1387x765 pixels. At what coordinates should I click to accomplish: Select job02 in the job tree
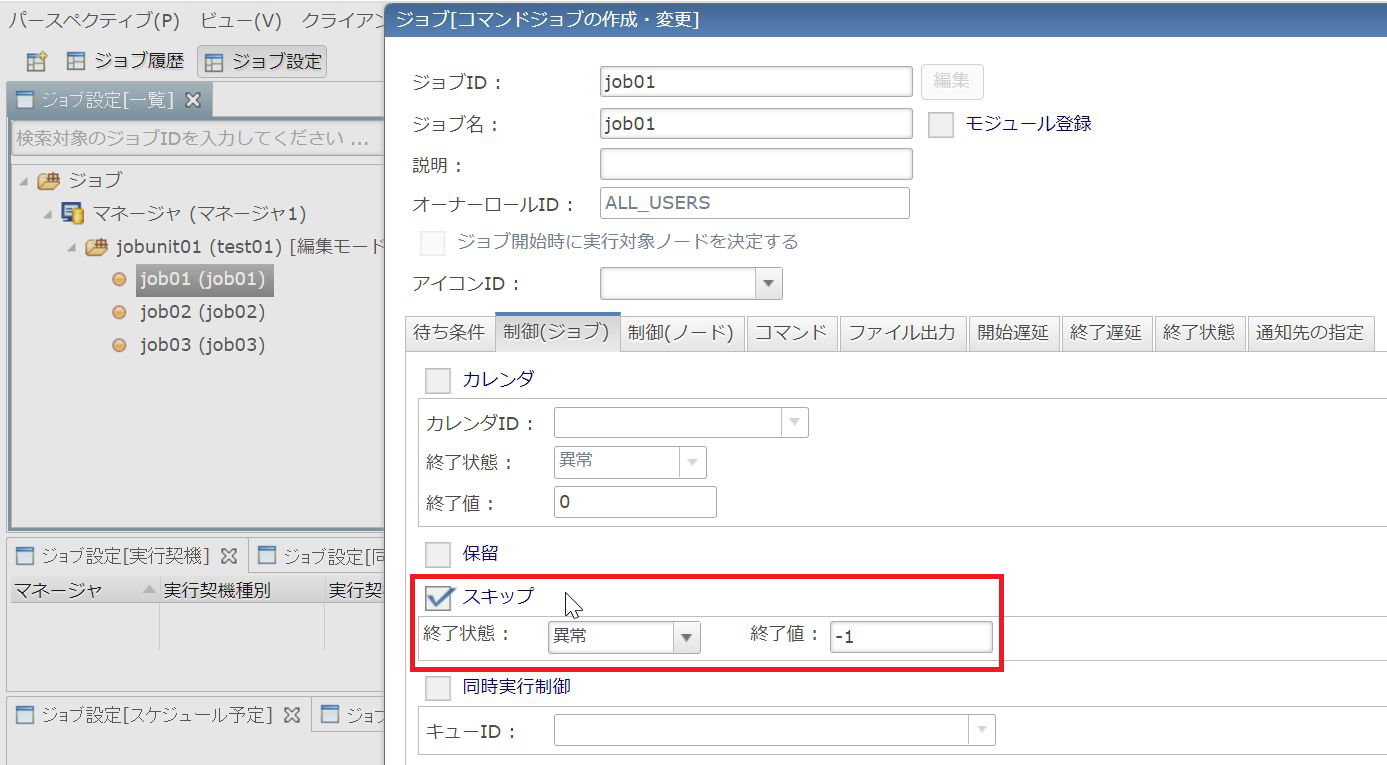[202, 312]
